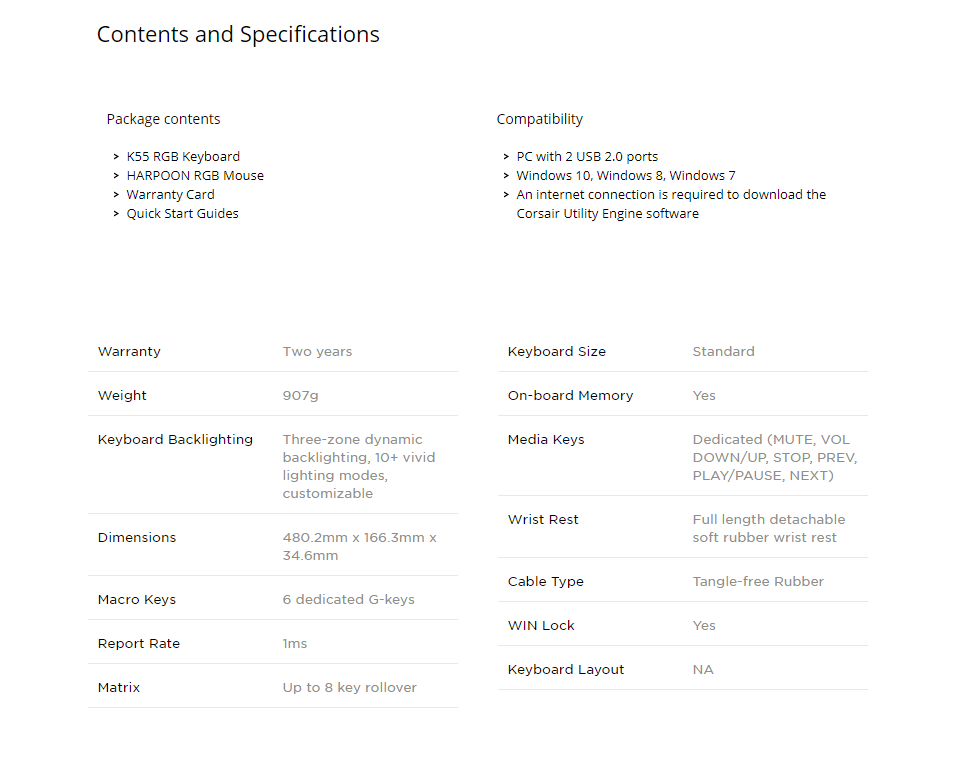Click the Contents and Specifications heading
The image size is (960, 763).
tap(238, 35)
